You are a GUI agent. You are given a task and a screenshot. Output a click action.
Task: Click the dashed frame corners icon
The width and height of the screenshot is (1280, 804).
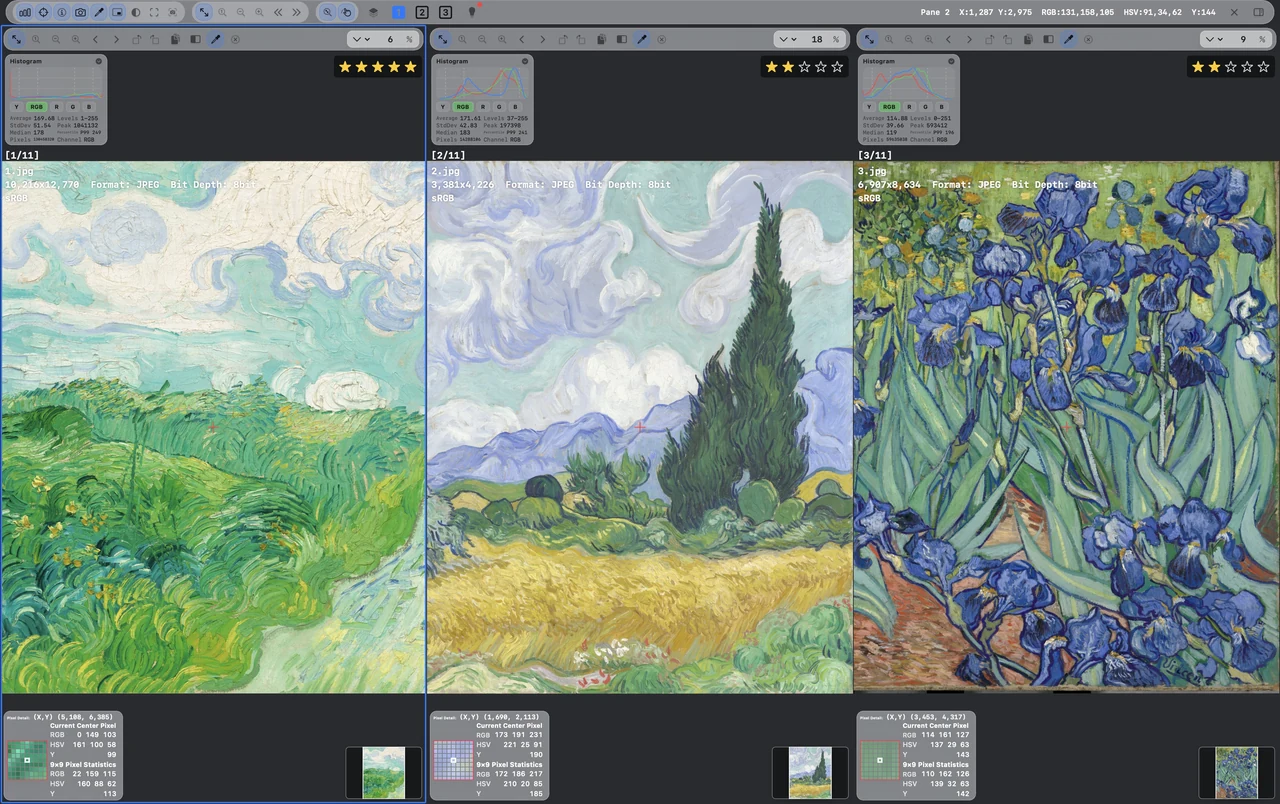(154, 12)
